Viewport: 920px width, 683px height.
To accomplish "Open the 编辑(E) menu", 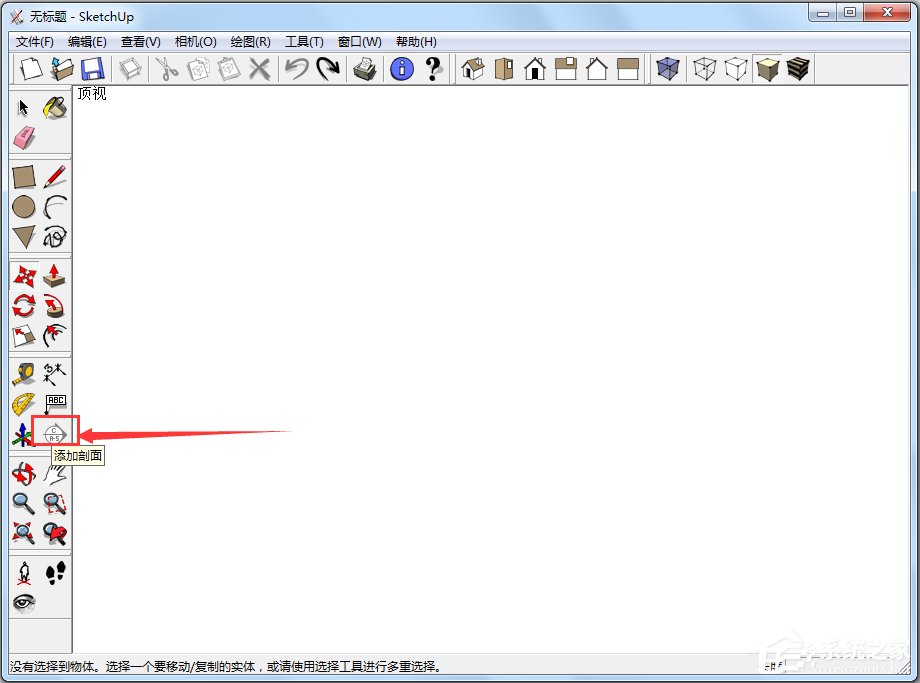I will (87, 42).
